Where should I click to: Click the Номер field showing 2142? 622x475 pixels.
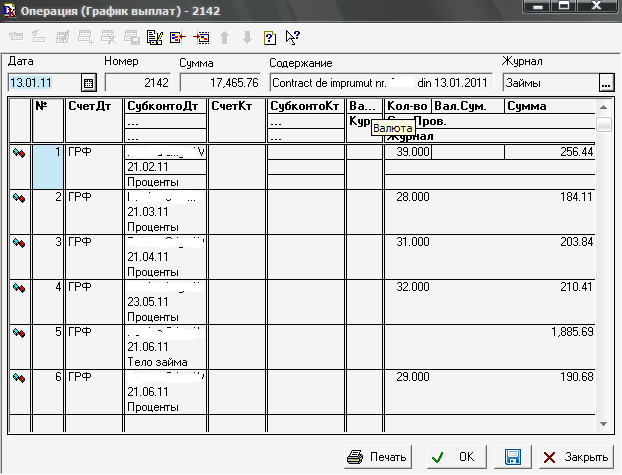click(138, 83)
